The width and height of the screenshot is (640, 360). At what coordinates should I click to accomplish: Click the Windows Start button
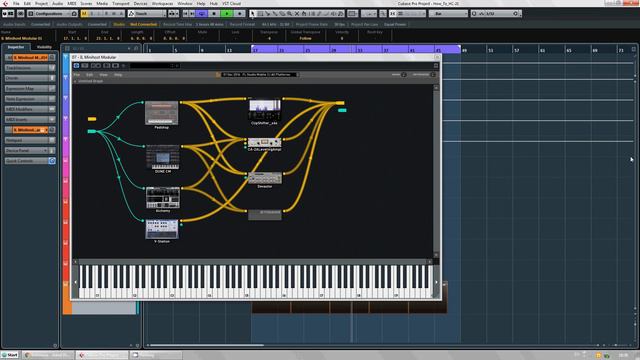pyautogui.click(x=10, y=355)
